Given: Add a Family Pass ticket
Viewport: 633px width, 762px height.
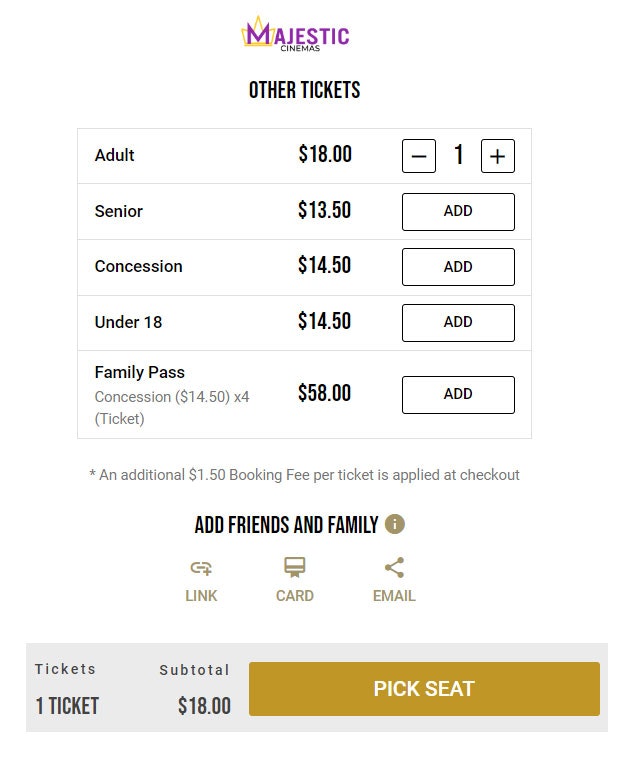Looking at the screenshot, I should tap(458, 395).
